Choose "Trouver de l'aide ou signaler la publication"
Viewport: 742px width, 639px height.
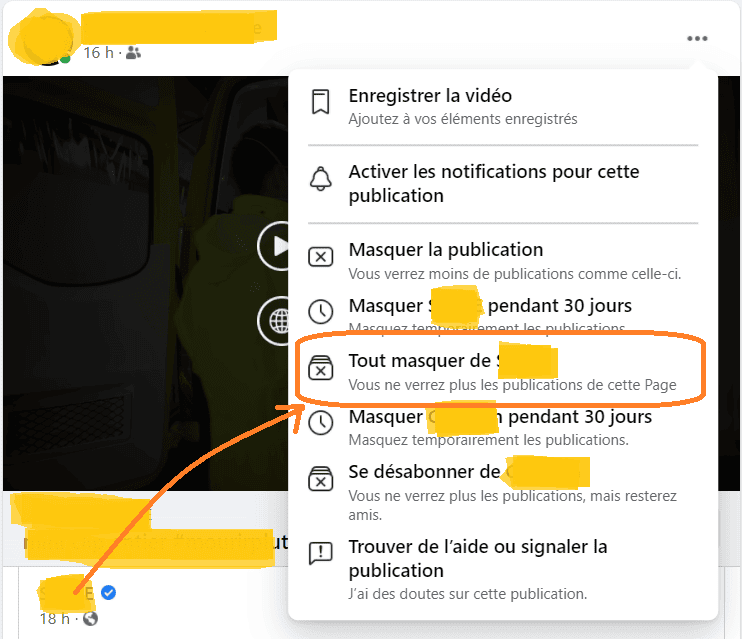tap(478, 558)
